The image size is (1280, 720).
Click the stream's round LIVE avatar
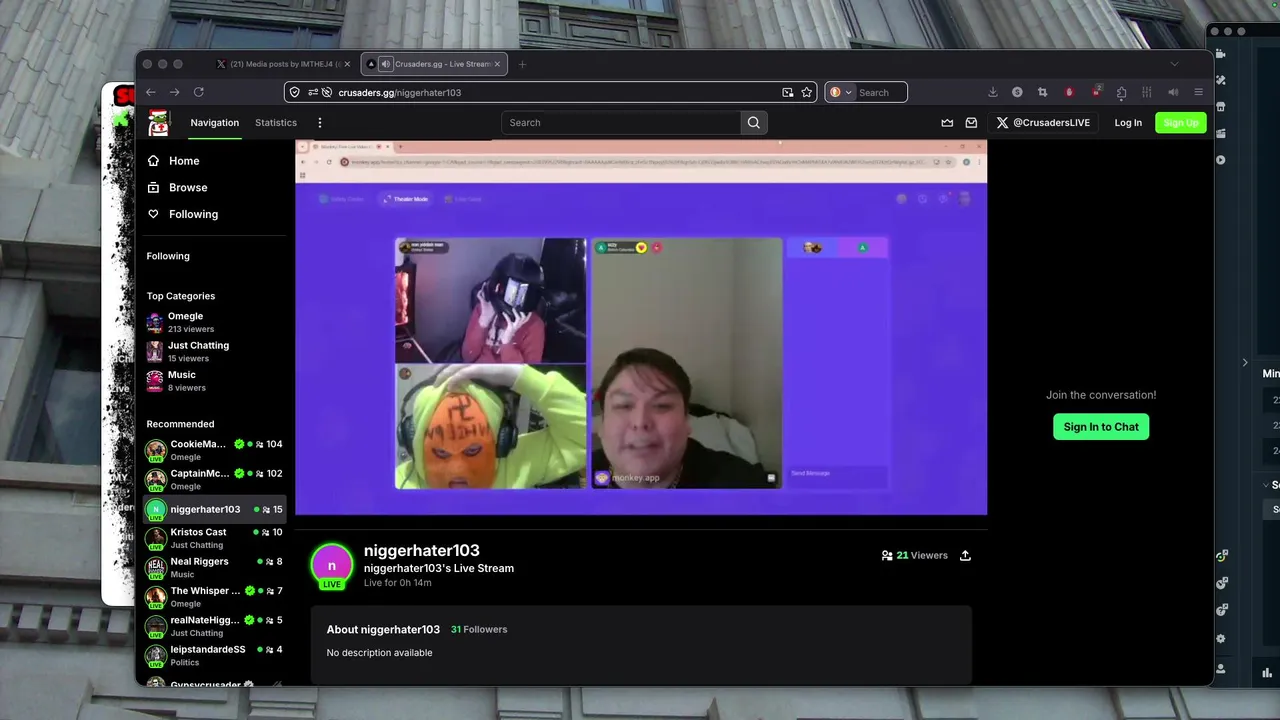(332, 566)
